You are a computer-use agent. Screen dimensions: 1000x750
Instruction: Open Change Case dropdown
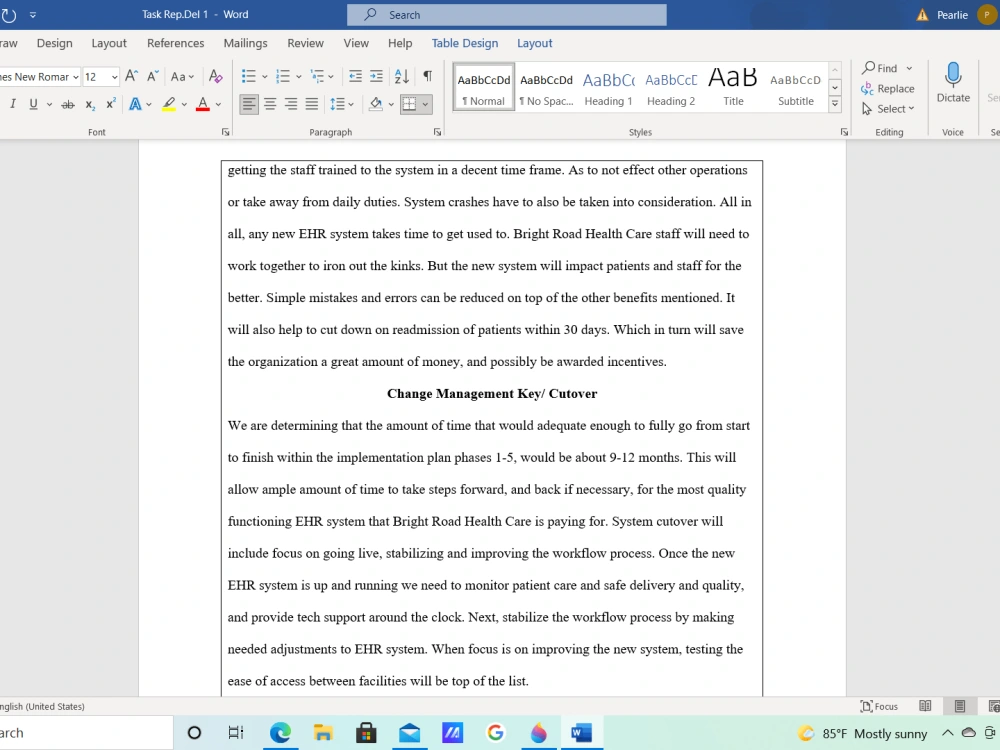click(182, 77)
